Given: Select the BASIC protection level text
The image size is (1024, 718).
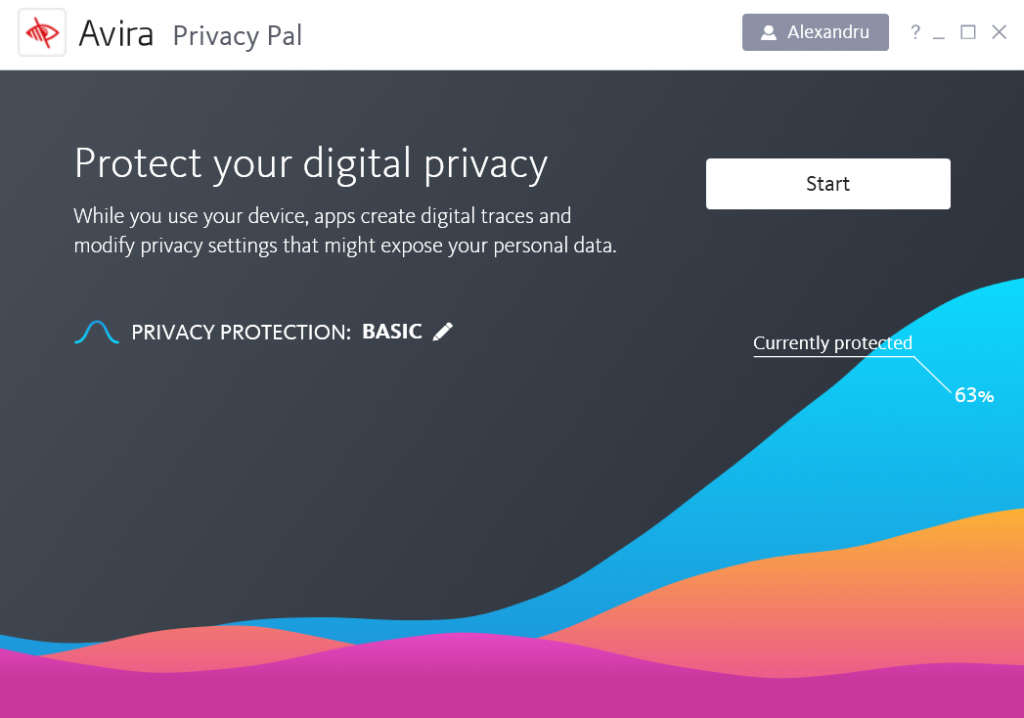Looking at the screenshot, I should click(x=392, y=332).
